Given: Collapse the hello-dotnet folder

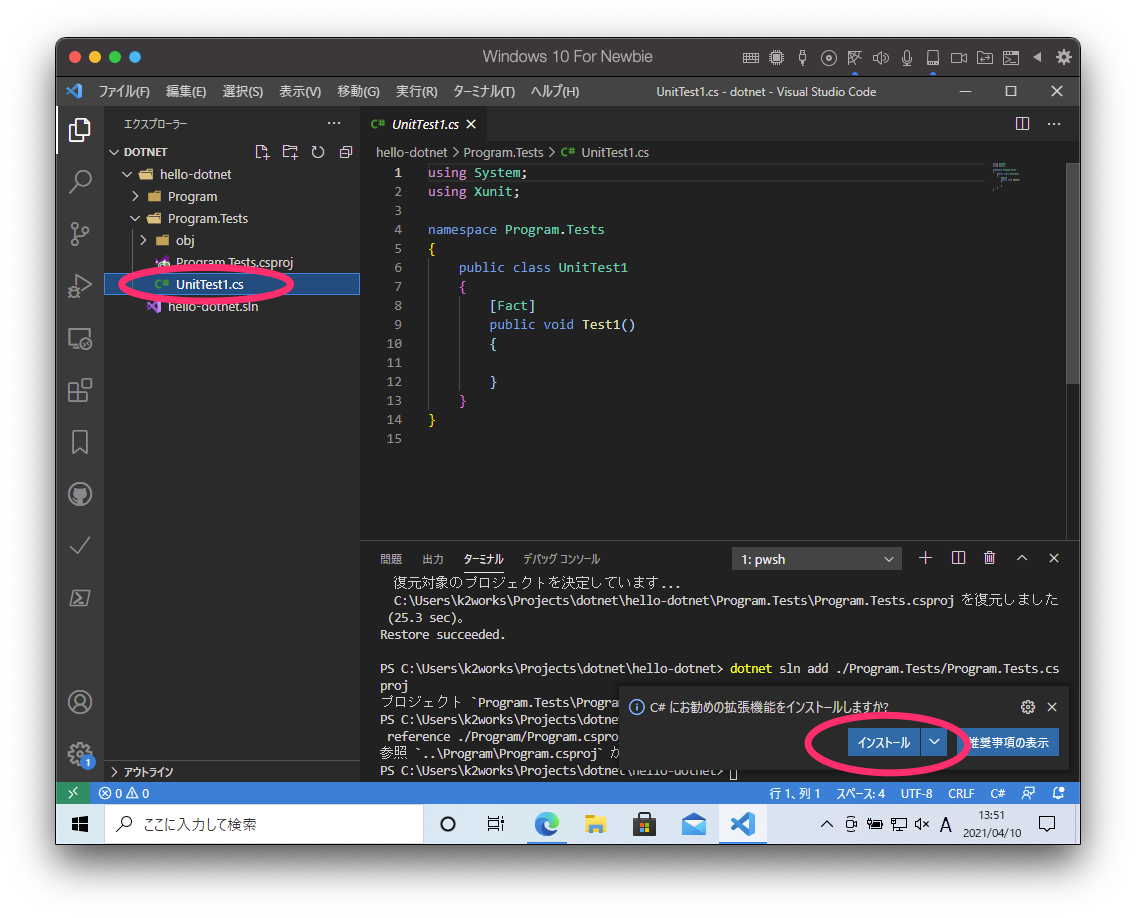Looking at the screenshot, I should click(128, 175).
